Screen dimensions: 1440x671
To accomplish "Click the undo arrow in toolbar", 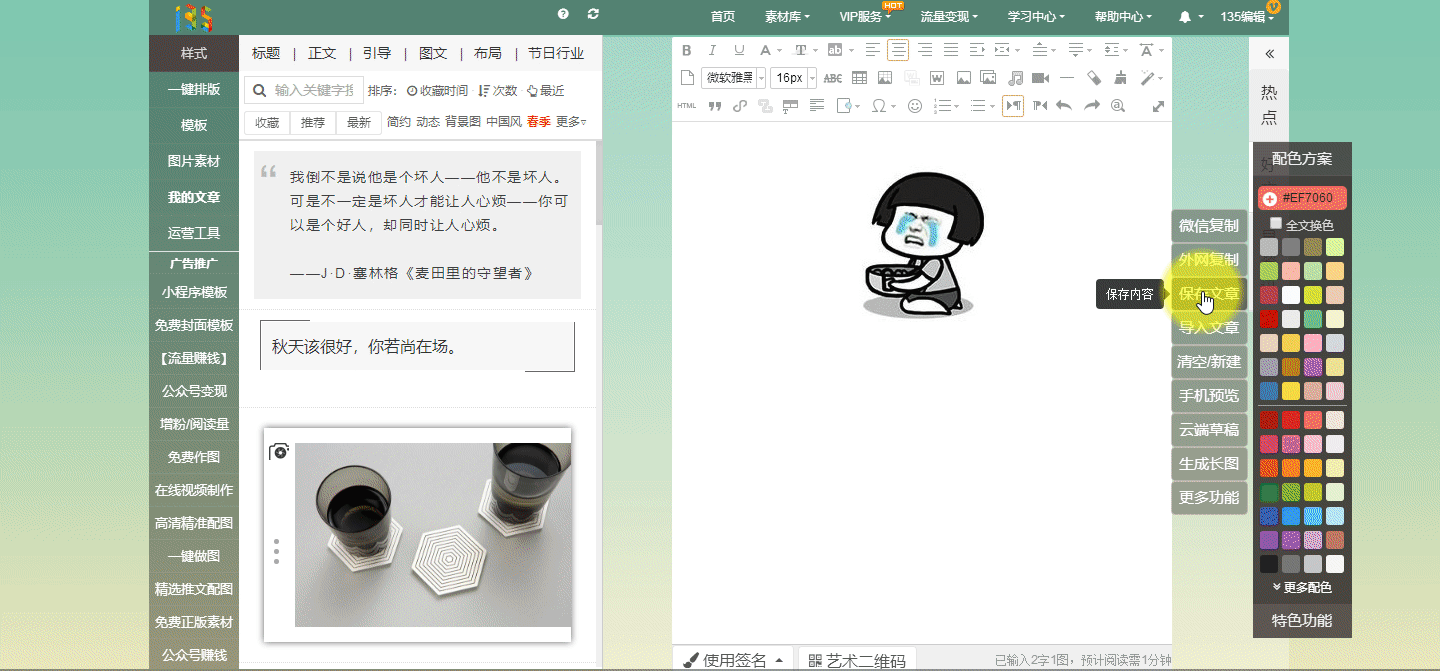I will pos(1064,106).
